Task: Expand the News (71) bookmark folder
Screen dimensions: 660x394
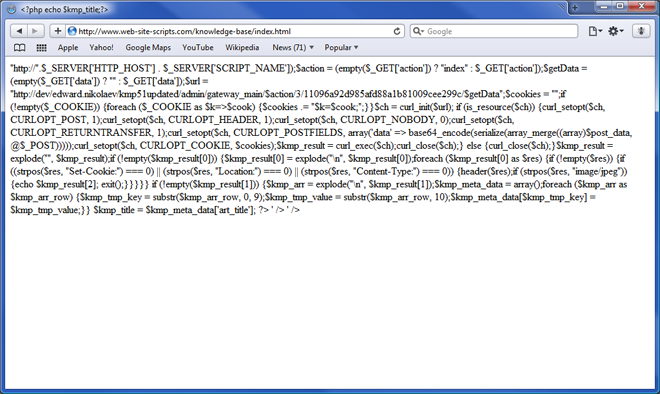Action: click(x=293, y=48)
